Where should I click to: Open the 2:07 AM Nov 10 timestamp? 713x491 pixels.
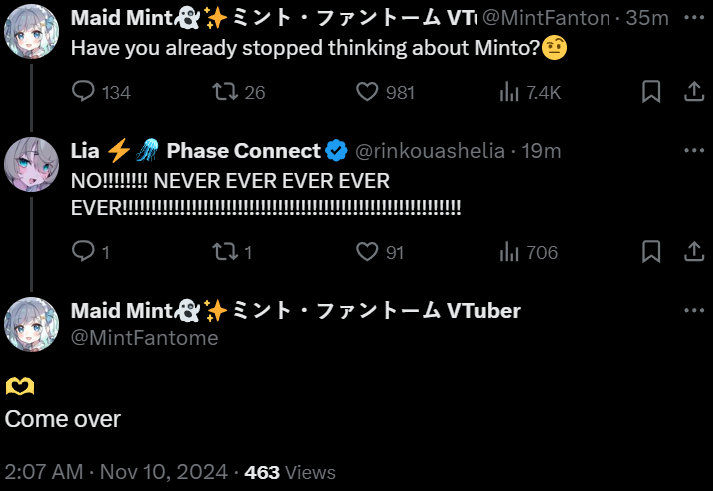pyautogui.click(x=117, y=472)
